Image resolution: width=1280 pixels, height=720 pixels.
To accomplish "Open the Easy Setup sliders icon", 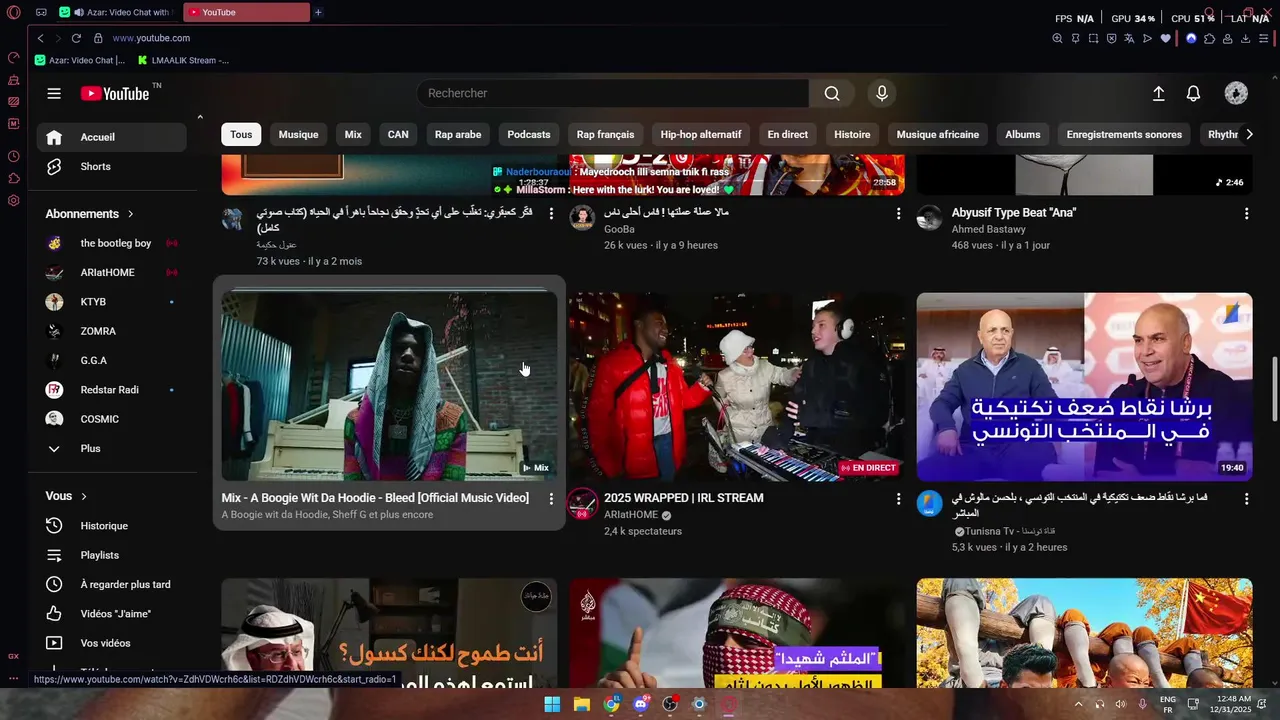I will coord(1263,38).
